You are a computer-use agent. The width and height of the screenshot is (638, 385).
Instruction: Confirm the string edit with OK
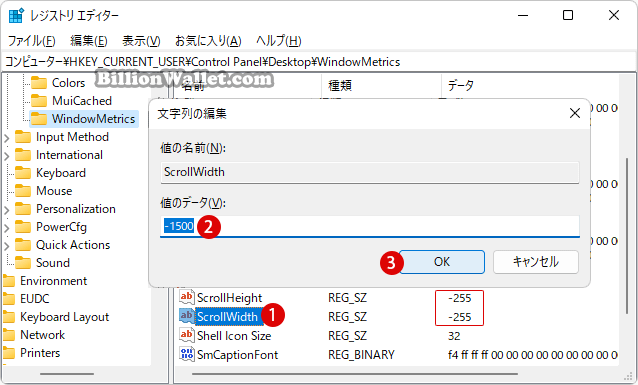[x=442, y=262]
